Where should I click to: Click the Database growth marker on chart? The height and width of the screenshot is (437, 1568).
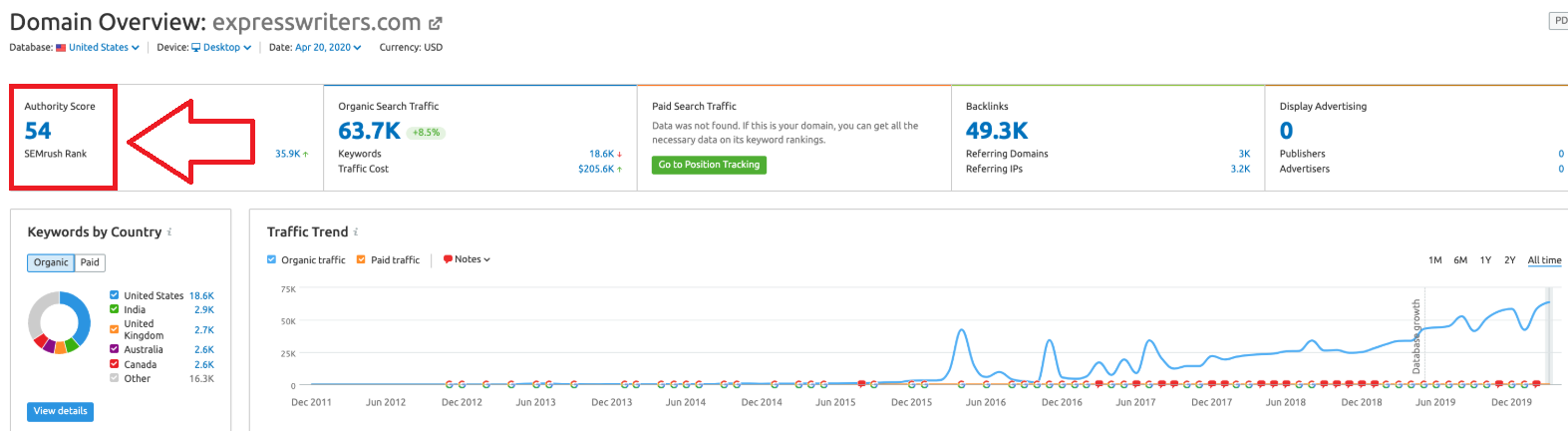(x=1416, y=336)
